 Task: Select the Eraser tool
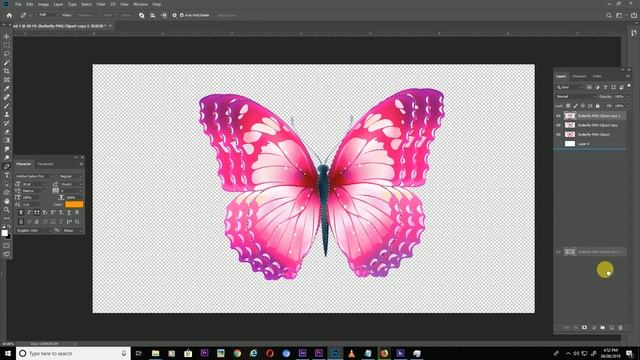(x=7, y=131)
